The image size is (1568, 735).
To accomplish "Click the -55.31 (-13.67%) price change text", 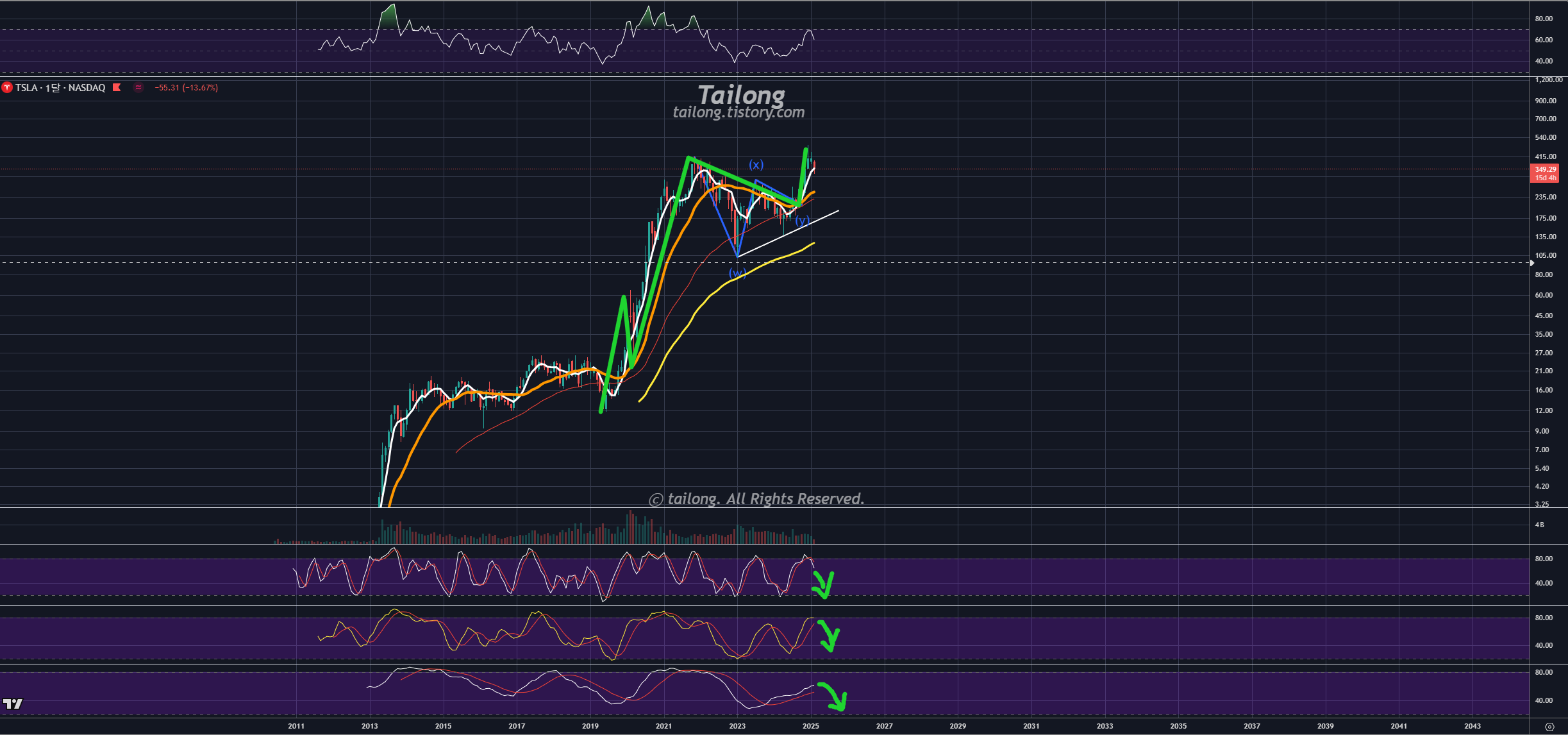I will coord(186,87).
